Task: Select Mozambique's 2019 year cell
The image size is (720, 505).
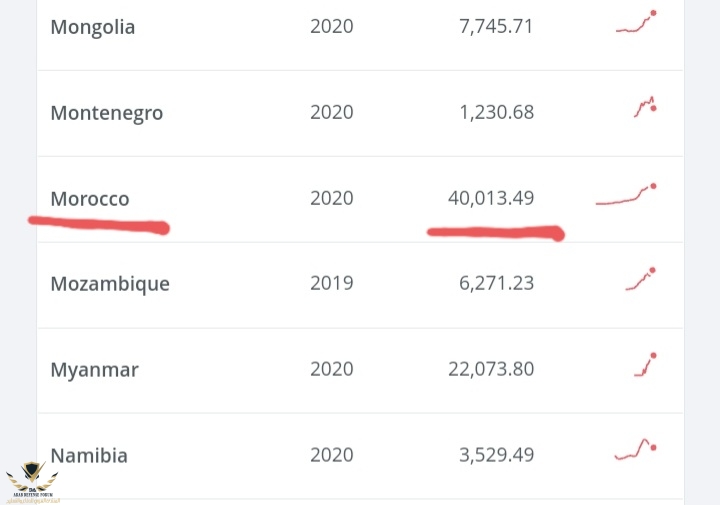Action: coord(332,284)
